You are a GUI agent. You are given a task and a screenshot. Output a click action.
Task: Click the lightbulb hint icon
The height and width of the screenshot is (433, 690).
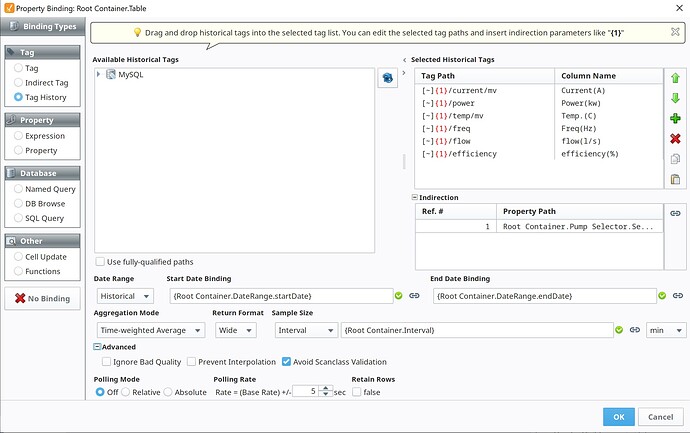(137, 32)
